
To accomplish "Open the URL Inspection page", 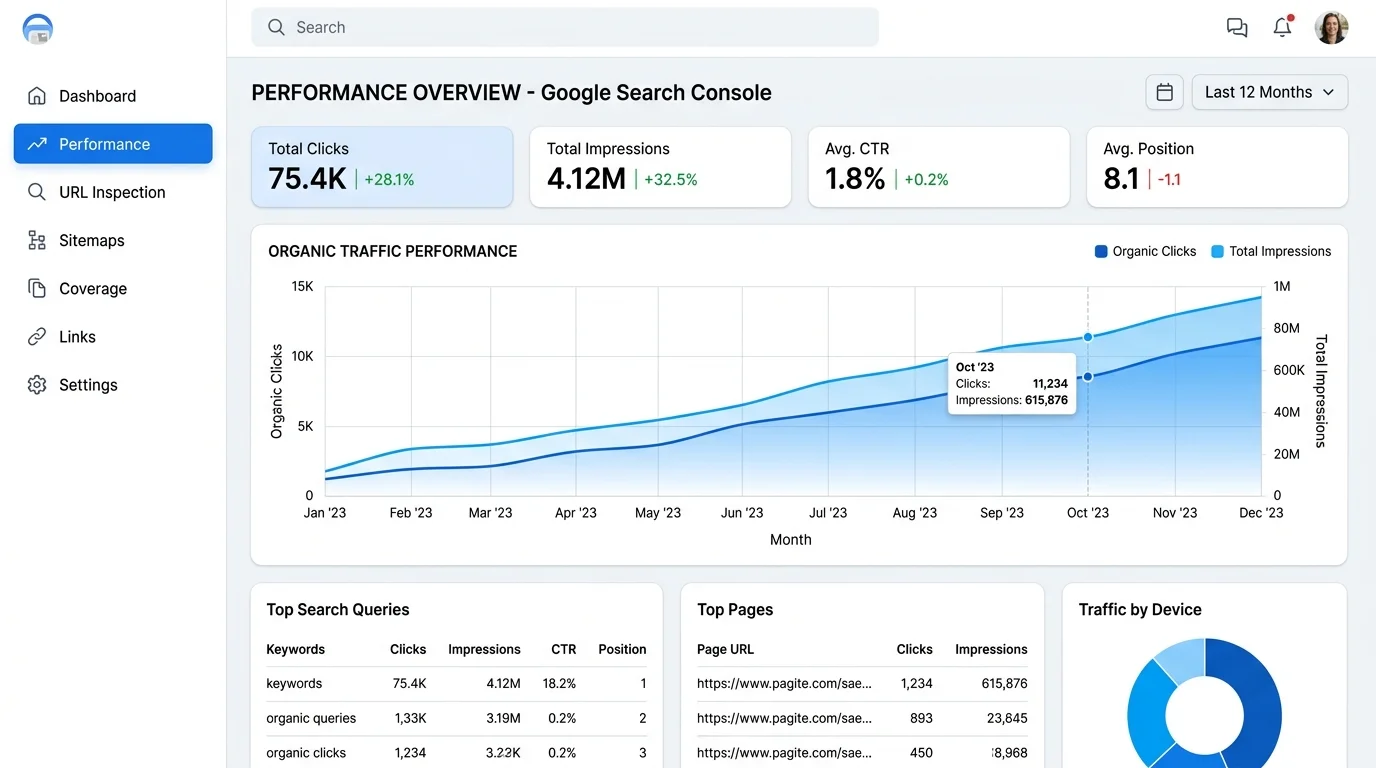I will 113,192.
